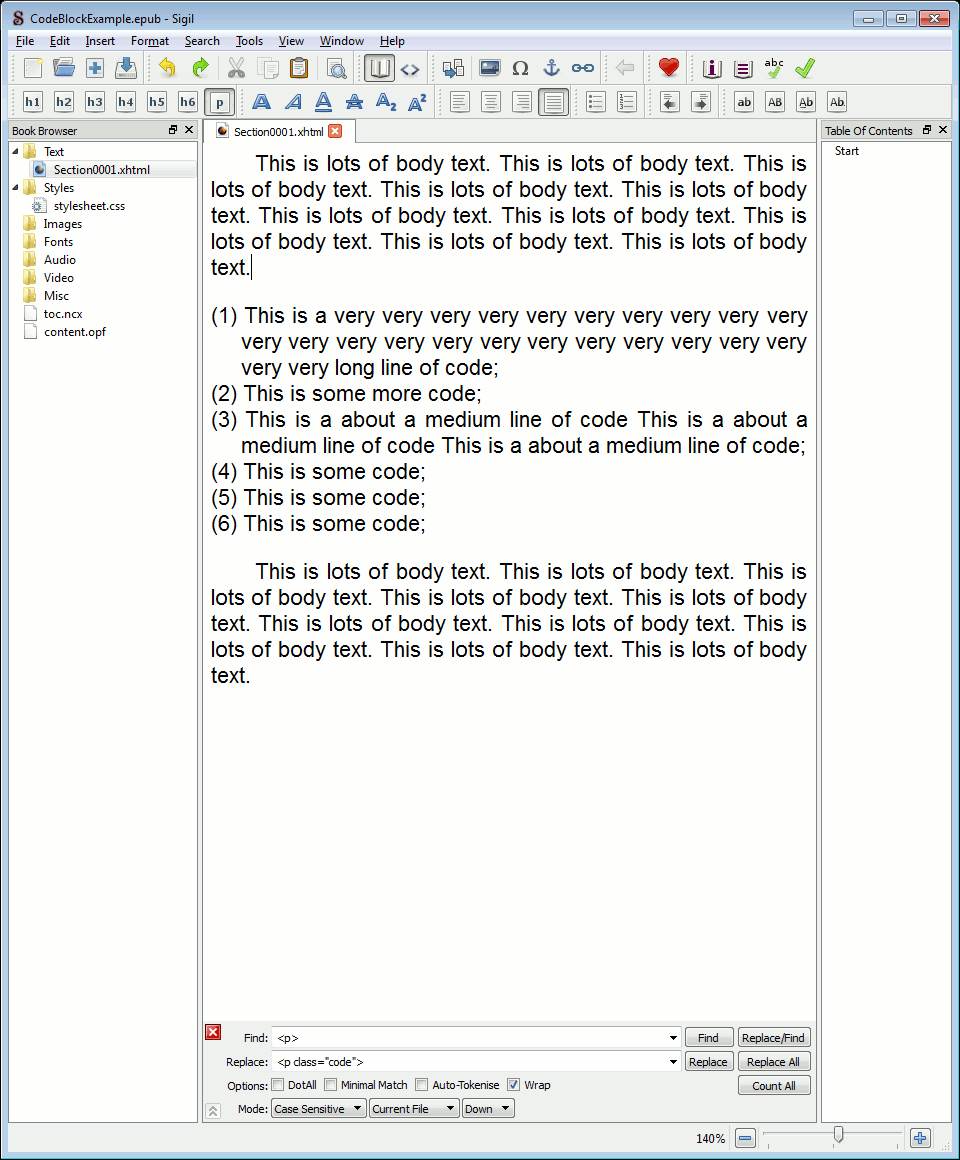Screen dimensions: 960x1160
Task: Open the File menu
Action: coord(24,41)
